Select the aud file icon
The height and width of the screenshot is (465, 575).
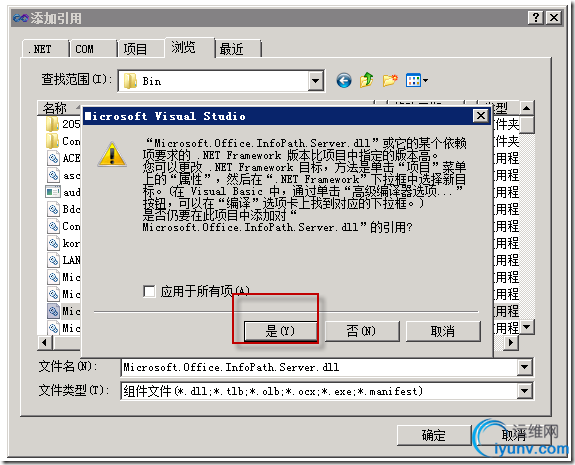53,192
